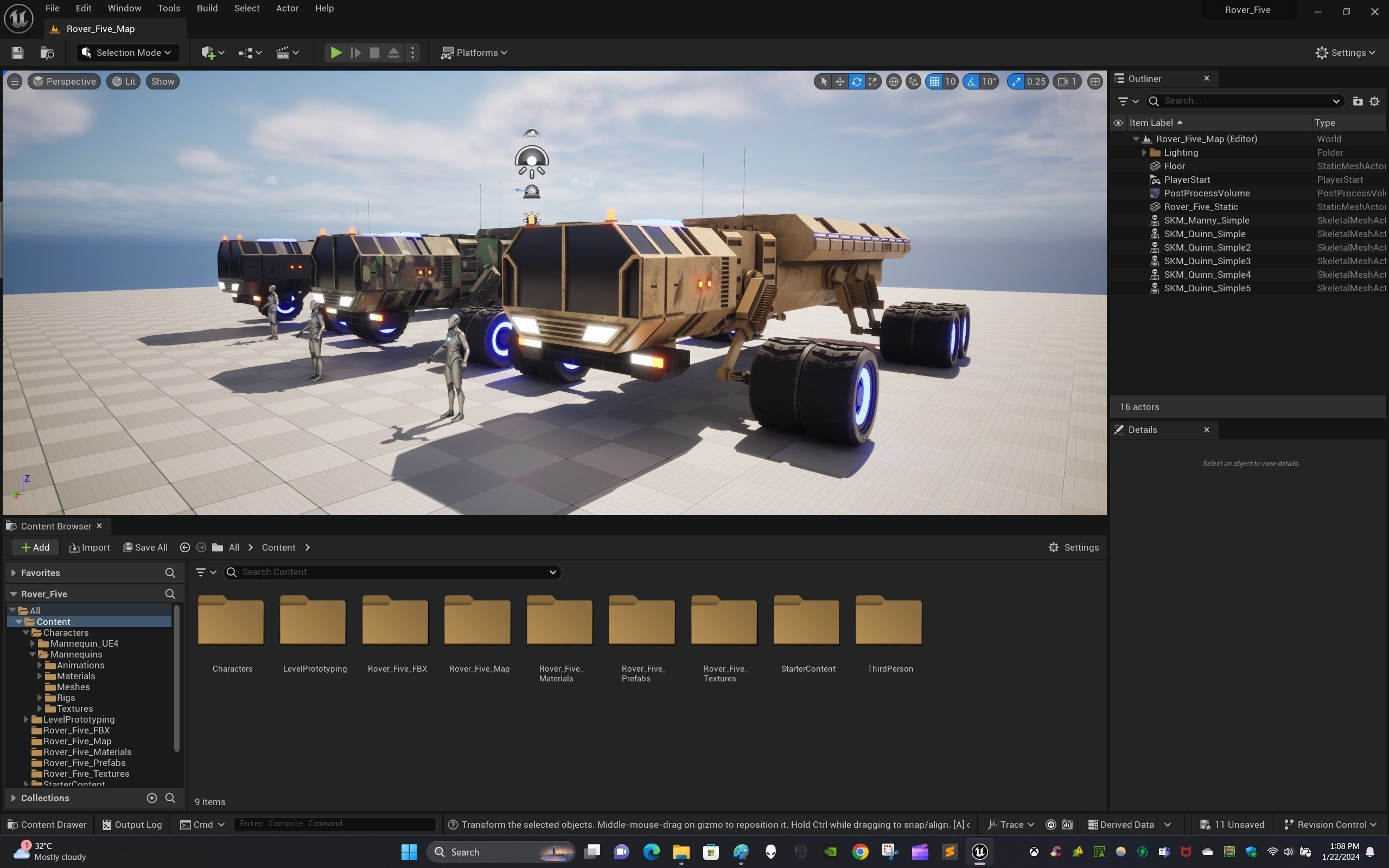This screenshot has width=1389, height=868.
Task: Add new collection plus icon
Action: (151, 799)
